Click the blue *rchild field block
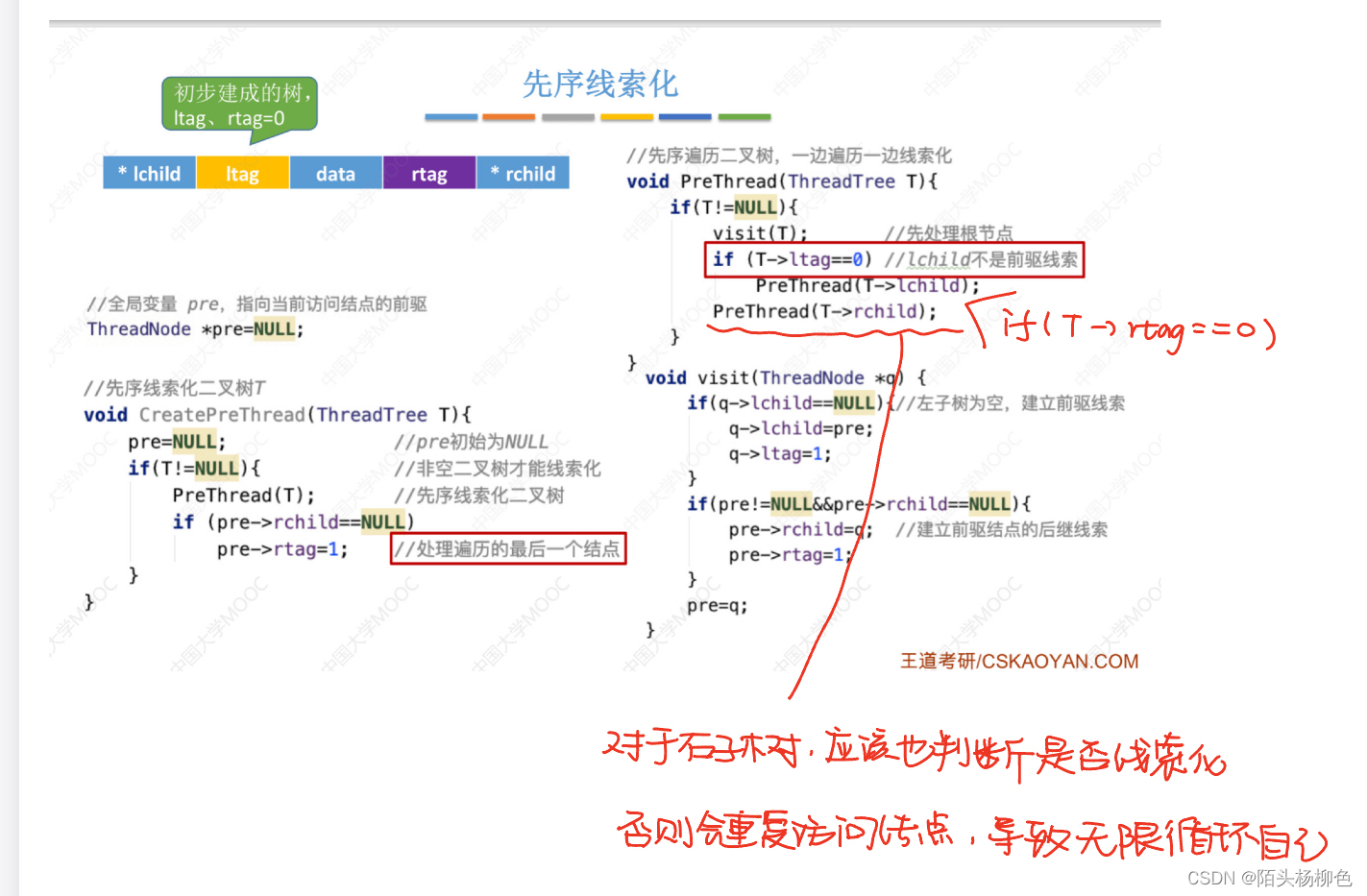Screen dimensions: 1367x896 tap(523, 173)
